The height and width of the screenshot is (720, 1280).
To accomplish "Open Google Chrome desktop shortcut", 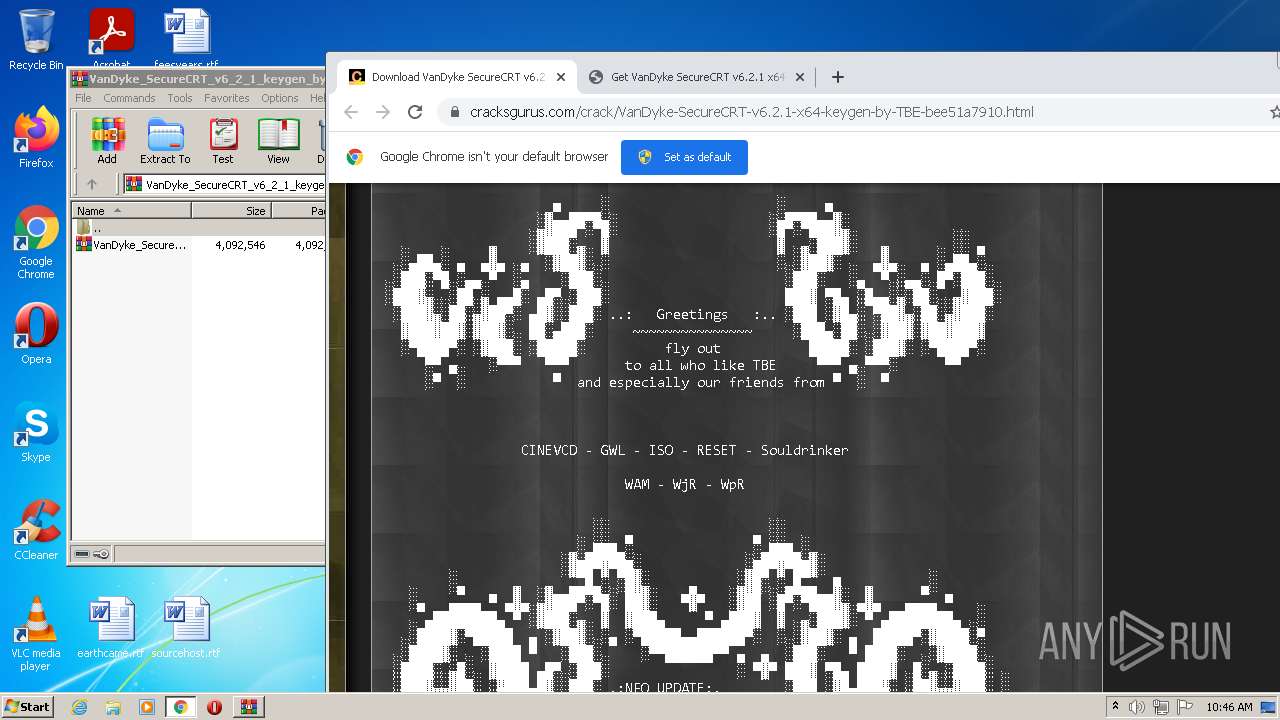I will click(x=36, y=242).
